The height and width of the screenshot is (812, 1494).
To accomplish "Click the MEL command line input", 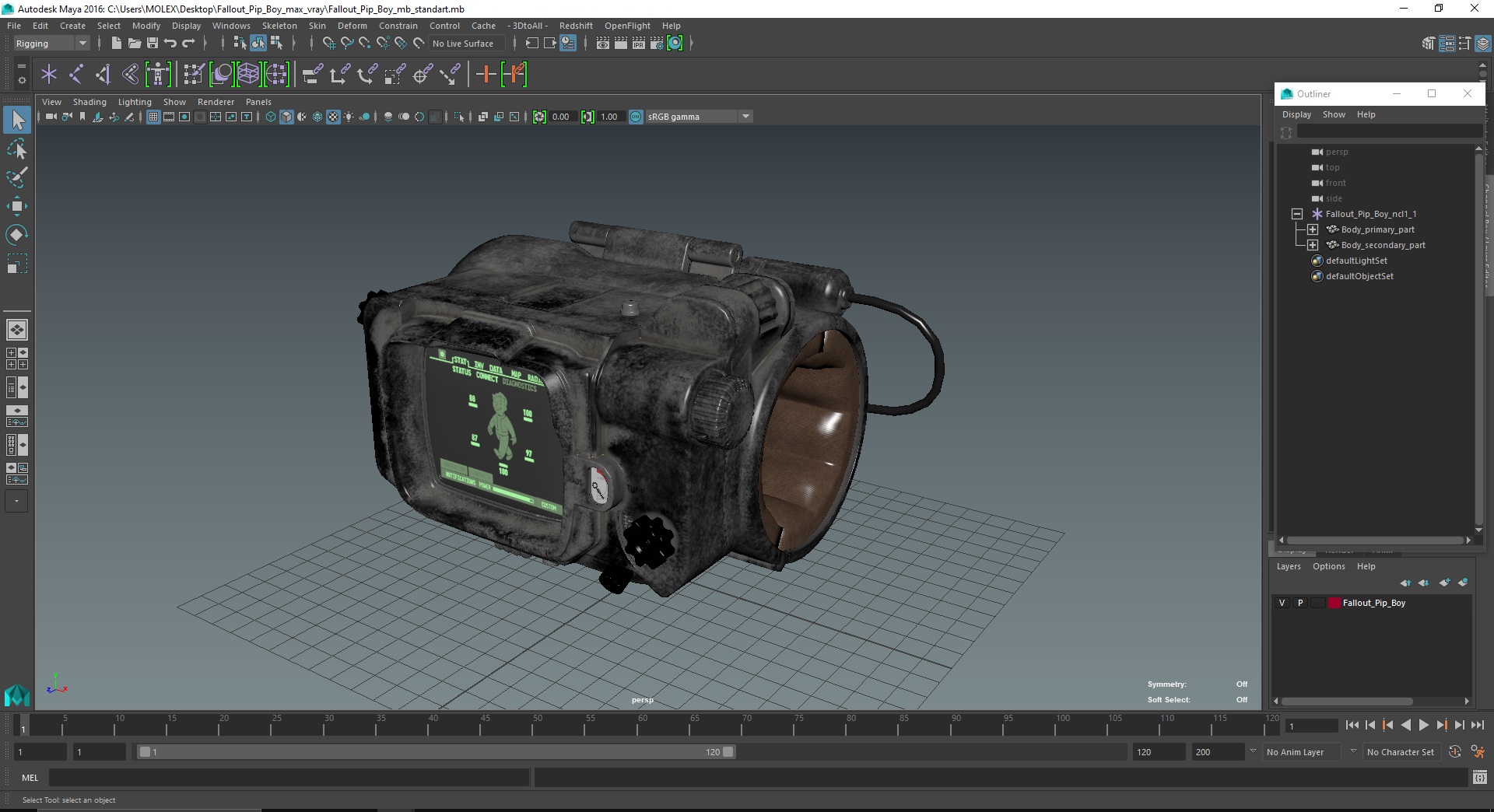I will click(x=289, y=777).
